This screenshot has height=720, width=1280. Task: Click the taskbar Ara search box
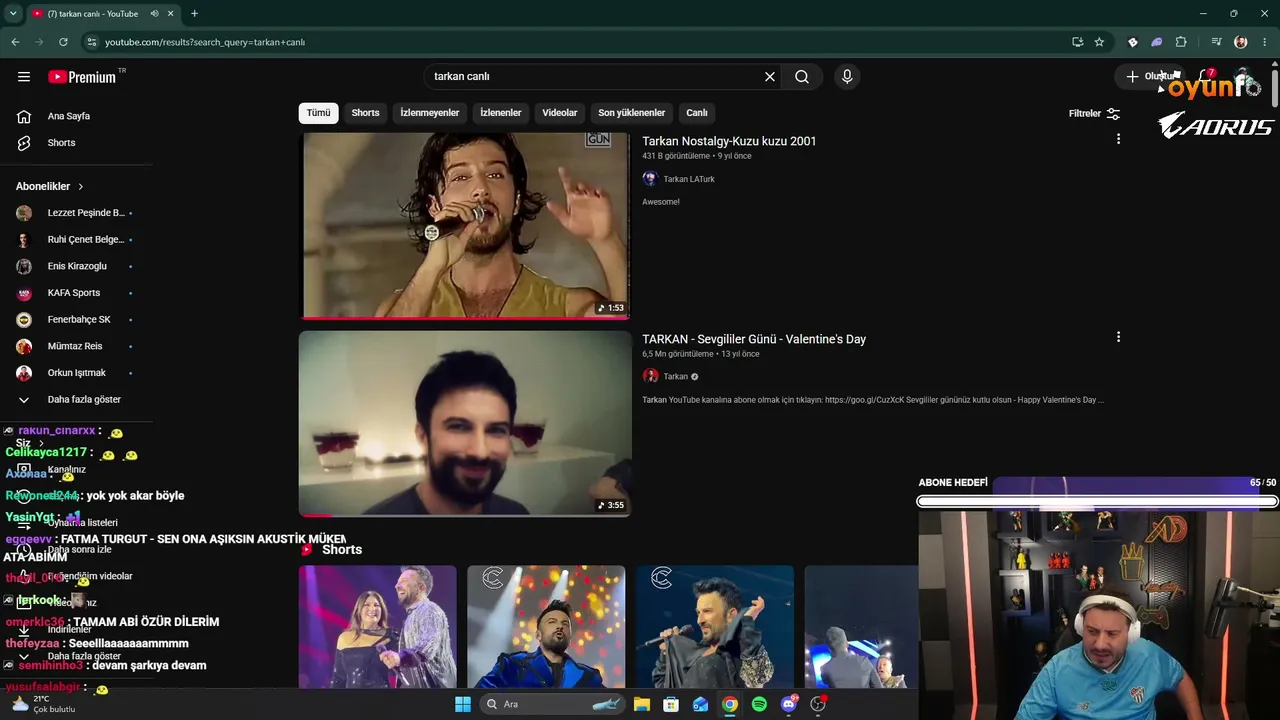click(550, 704)
